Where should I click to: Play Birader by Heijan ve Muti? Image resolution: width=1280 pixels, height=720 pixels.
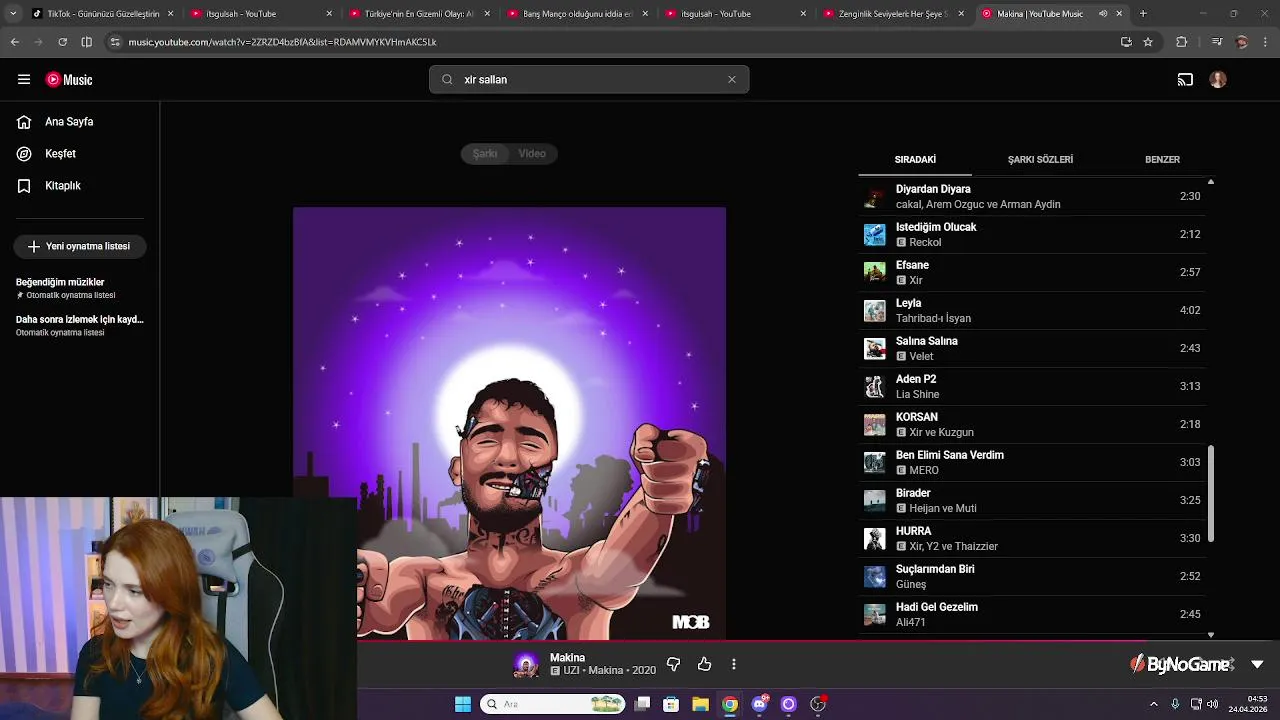[x=1032, y=500]
